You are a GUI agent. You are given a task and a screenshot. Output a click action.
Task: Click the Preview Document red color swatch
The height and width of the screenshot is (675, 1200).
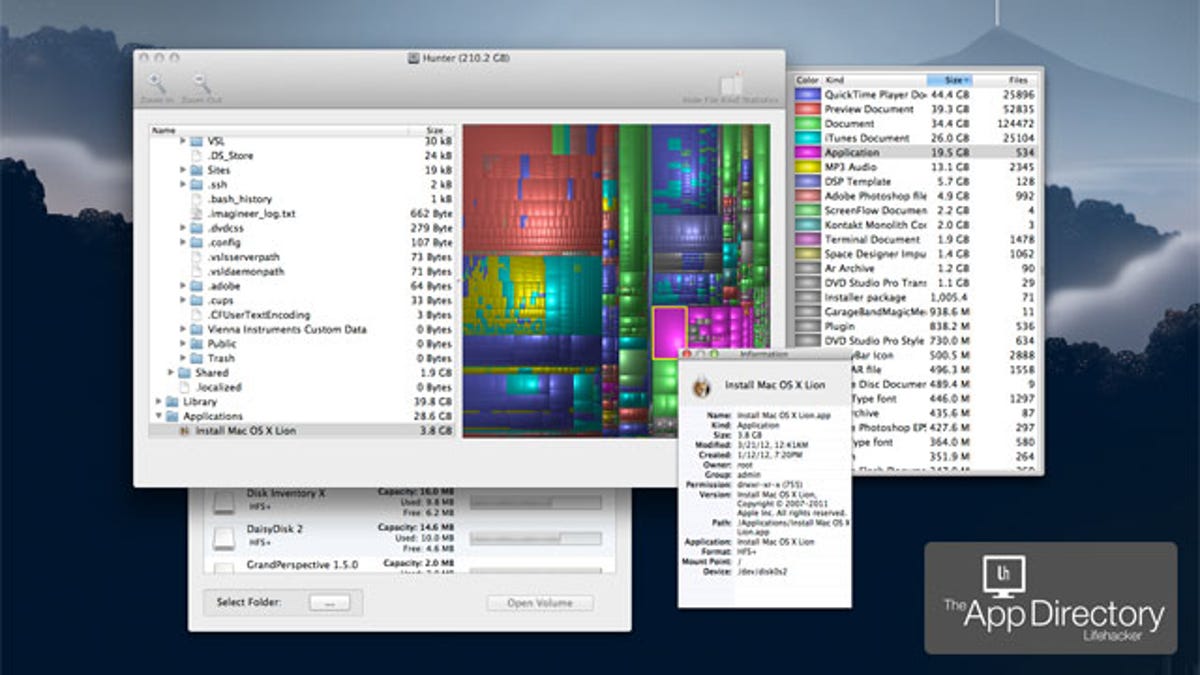point(808,109)
